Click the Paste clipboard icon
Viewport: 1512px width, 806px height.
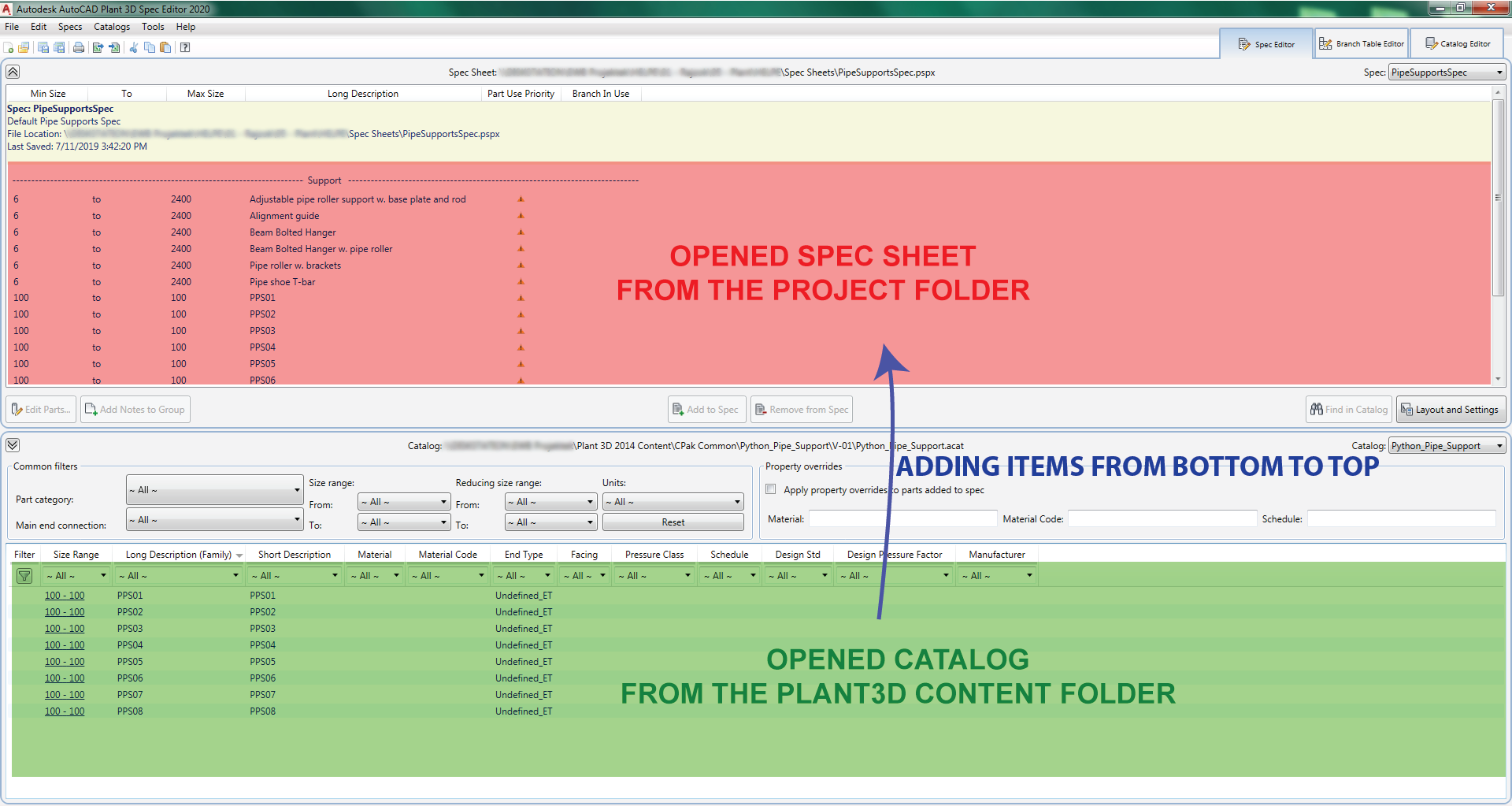coord(165,47)
